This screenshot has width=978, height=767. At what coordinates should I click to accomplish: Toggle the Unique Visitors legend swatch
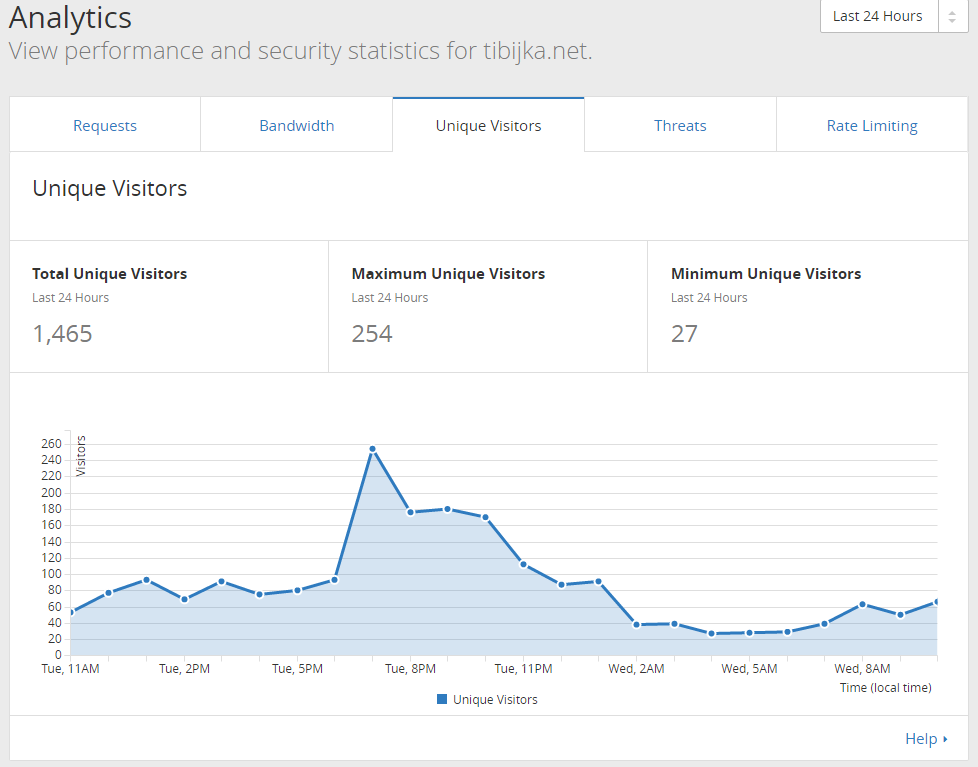coord(442,699)
